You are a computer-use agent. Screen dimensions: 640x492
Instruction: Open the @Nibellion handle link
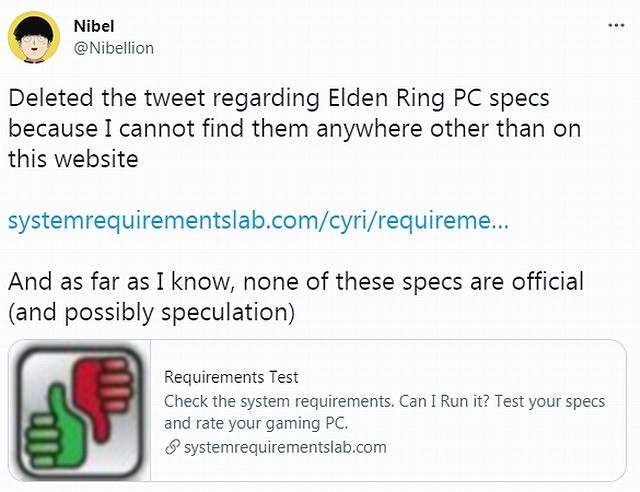pos(115,47)
